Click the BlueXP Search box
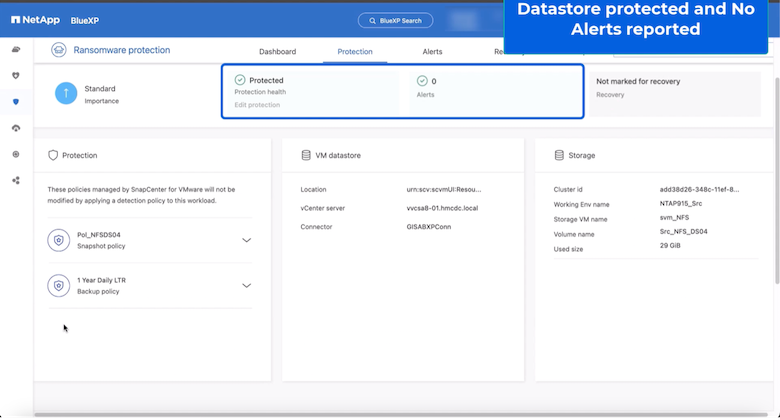The height and width of the screenshot is (420, 780). [396, 20]
